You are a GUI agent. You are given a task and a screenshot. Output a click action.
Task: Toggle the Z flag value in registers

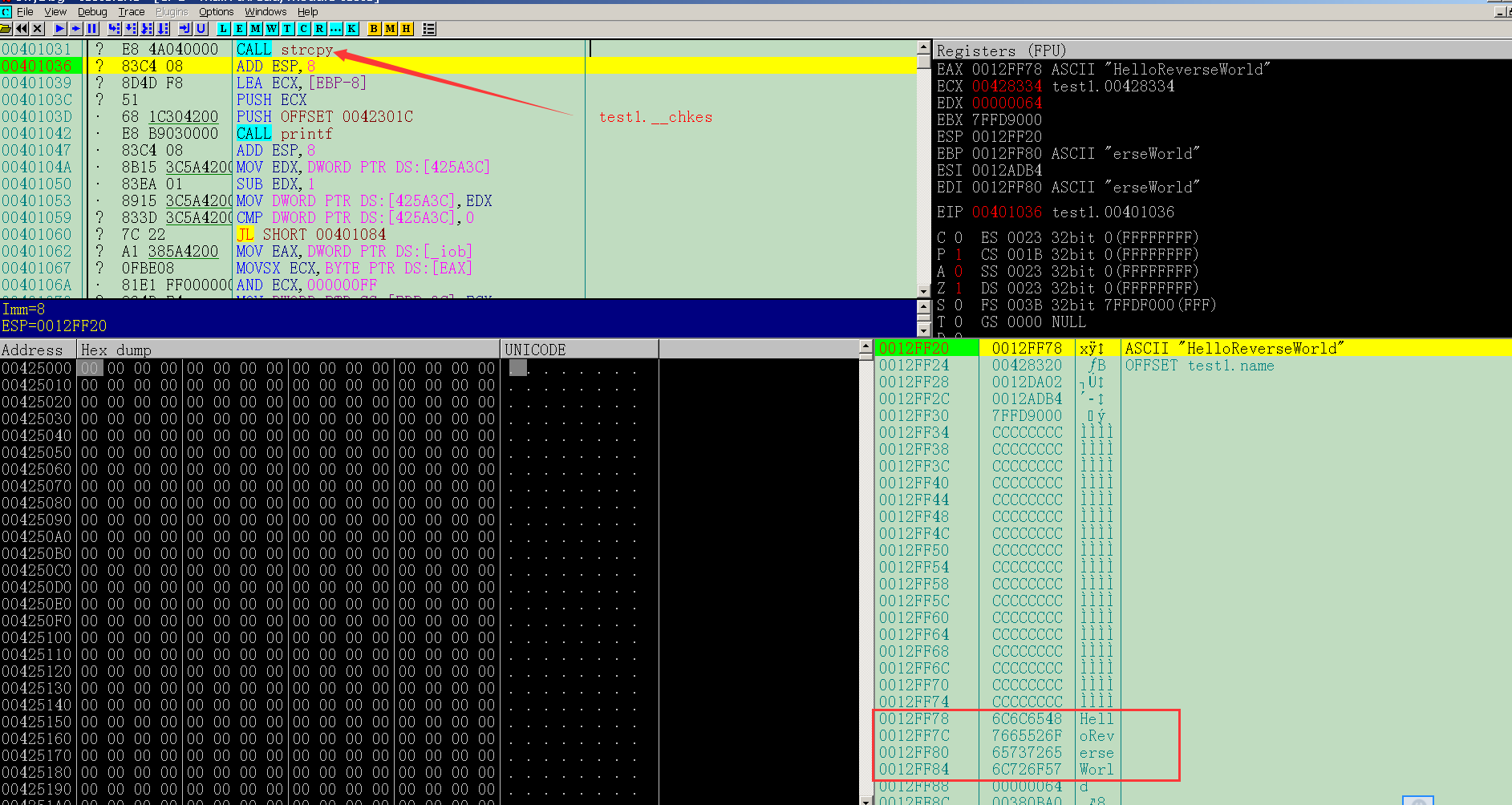pyautogui.click(x=958, y=289)
